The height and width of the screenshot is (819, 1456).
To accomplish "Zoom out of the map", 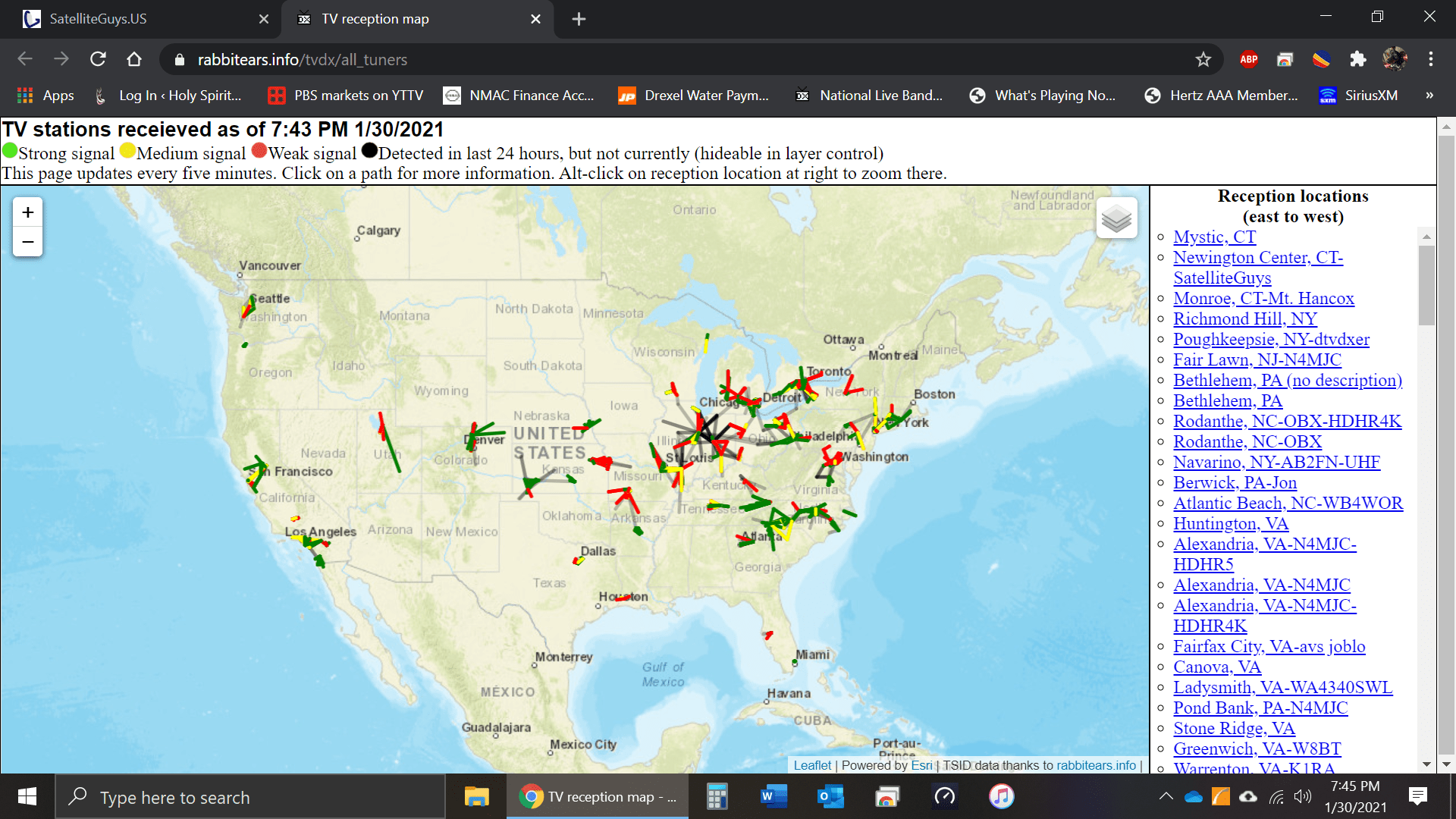I will tap(28, 242).
